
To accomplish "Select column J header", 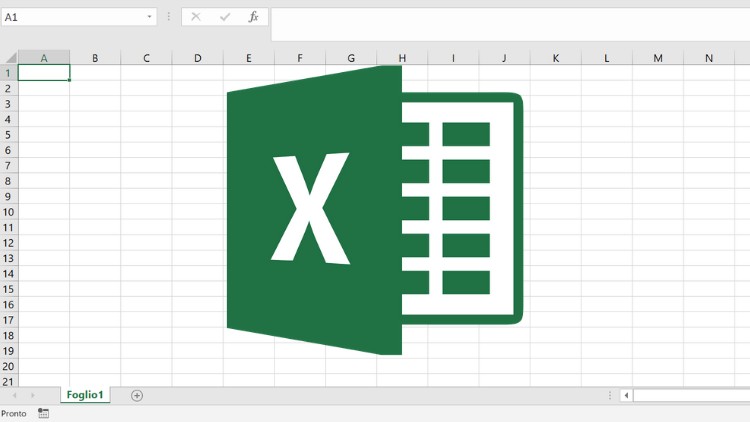I will coord(505,58).
